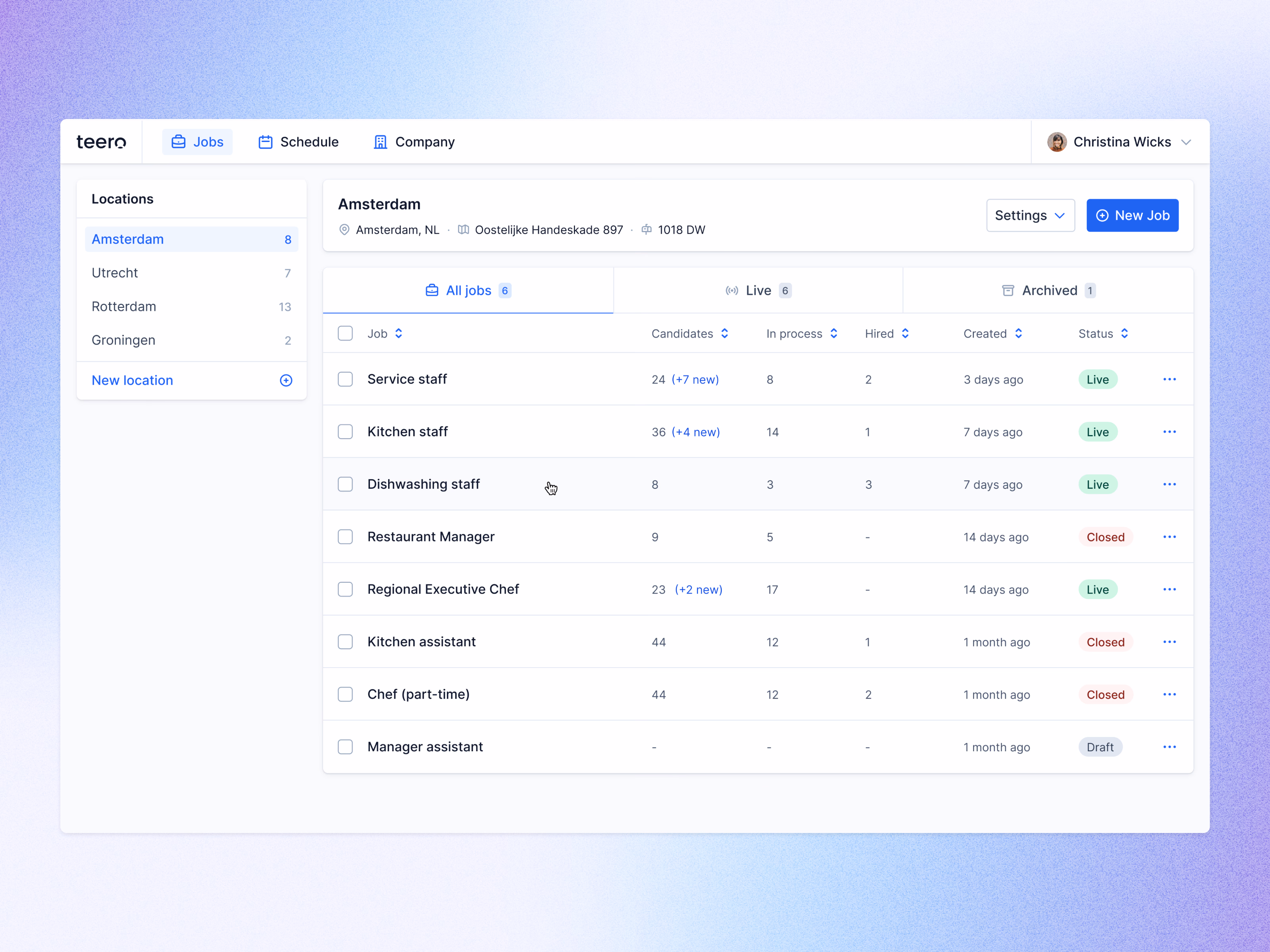The height and width of the screenshot is (952, 1270).
Task: Check the Kitchen staff checkbox
Action: [x=345, y=432]
